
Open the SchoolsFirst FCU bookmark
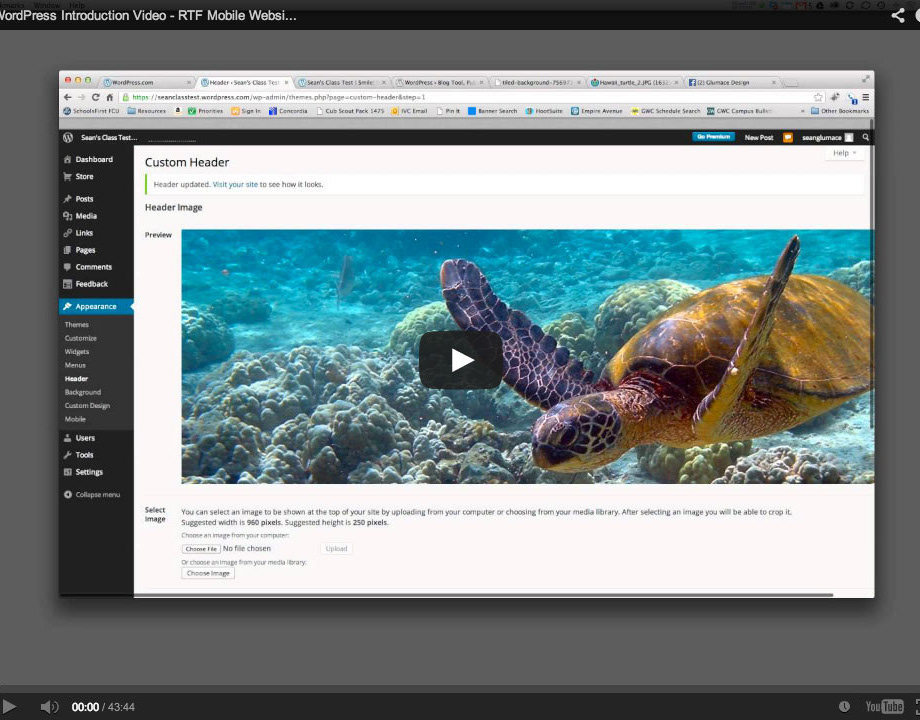91,111
